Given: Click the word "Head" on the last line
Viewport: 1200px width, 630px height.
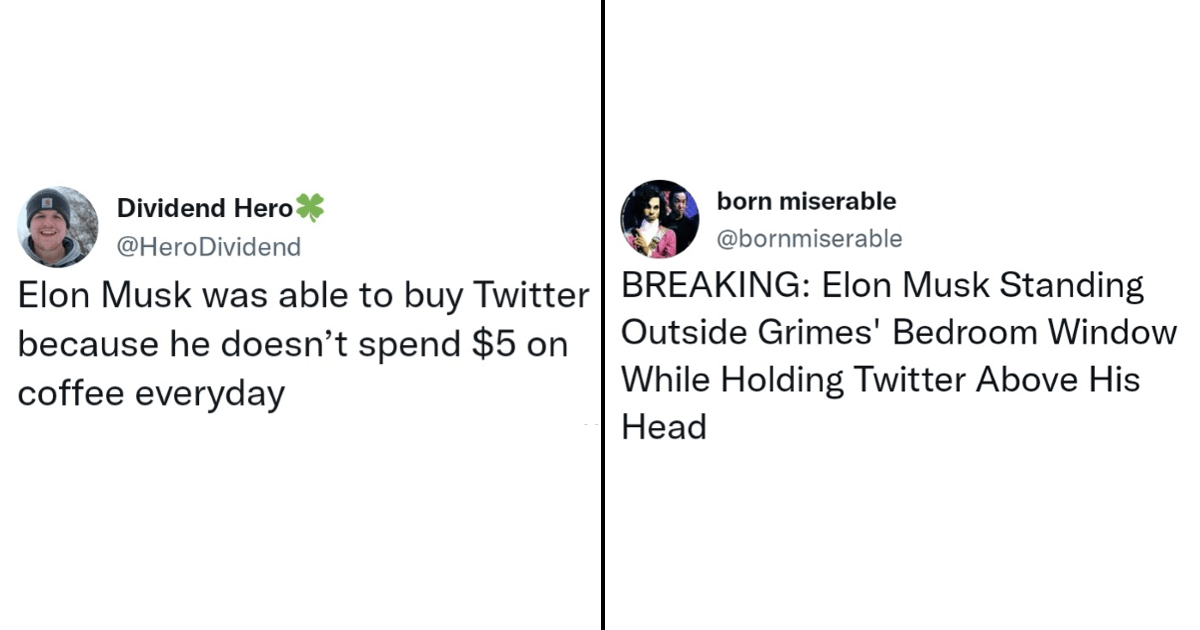Looking at the screenshot, I should (x=664, y=427).
